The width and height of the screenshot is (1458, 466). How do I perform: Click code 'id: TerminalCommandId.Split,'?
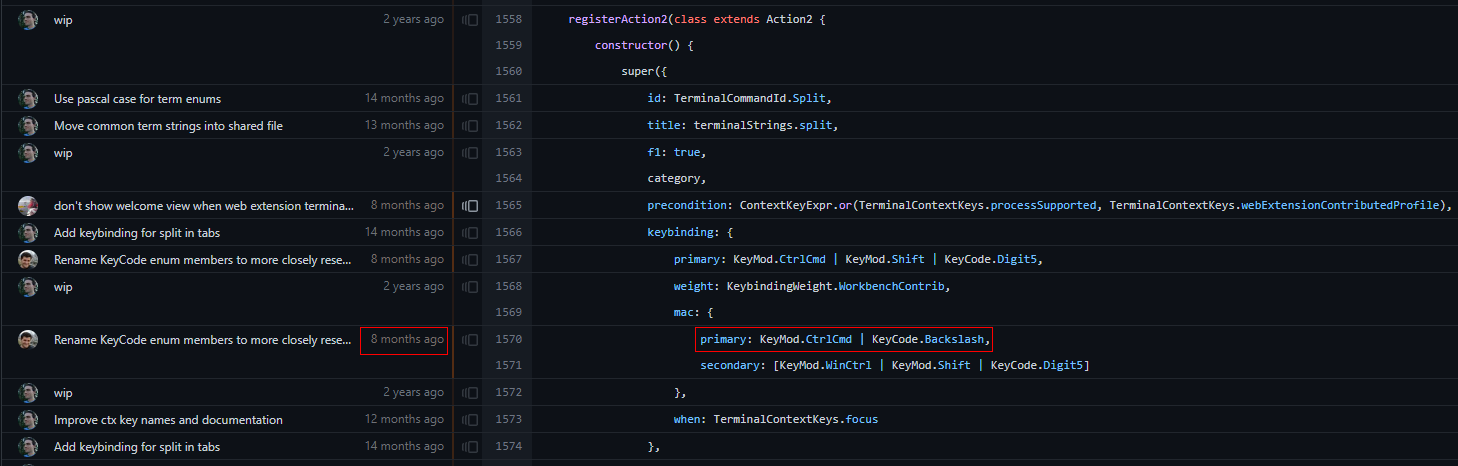tap(740, 99)
